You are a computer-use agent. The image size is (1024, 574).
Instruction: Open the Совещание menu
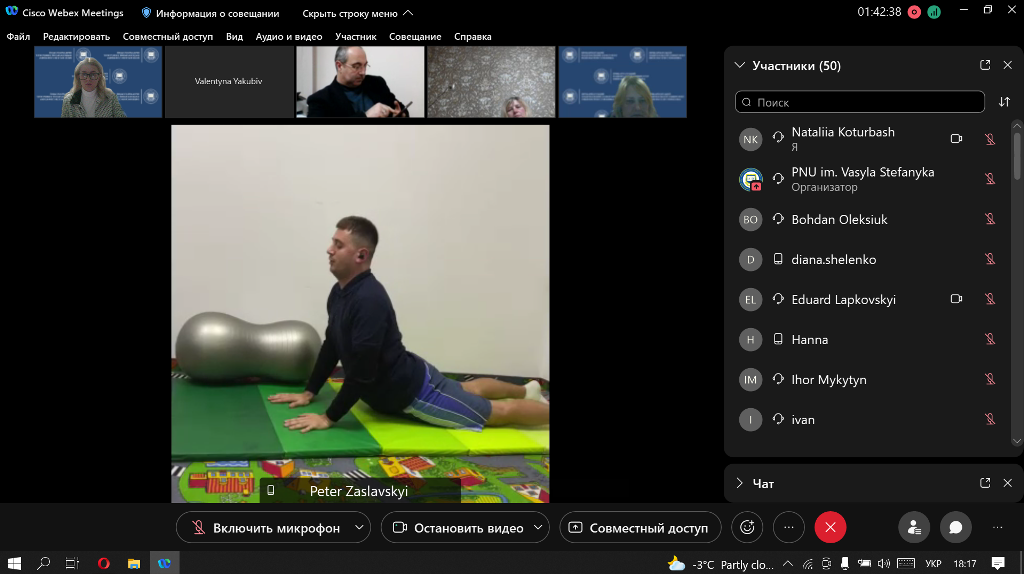click(415, 37)
